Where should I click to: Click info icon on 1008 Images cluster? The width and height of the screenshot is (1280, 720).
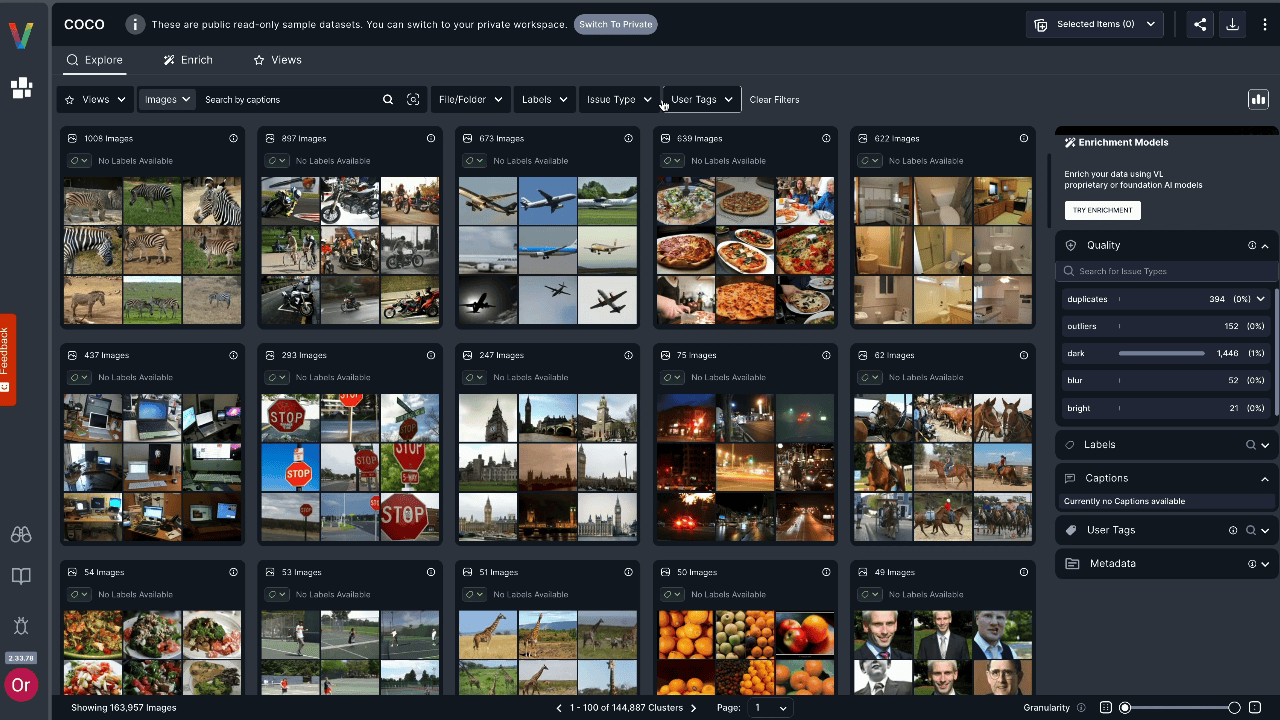click(x=233, y=138)
